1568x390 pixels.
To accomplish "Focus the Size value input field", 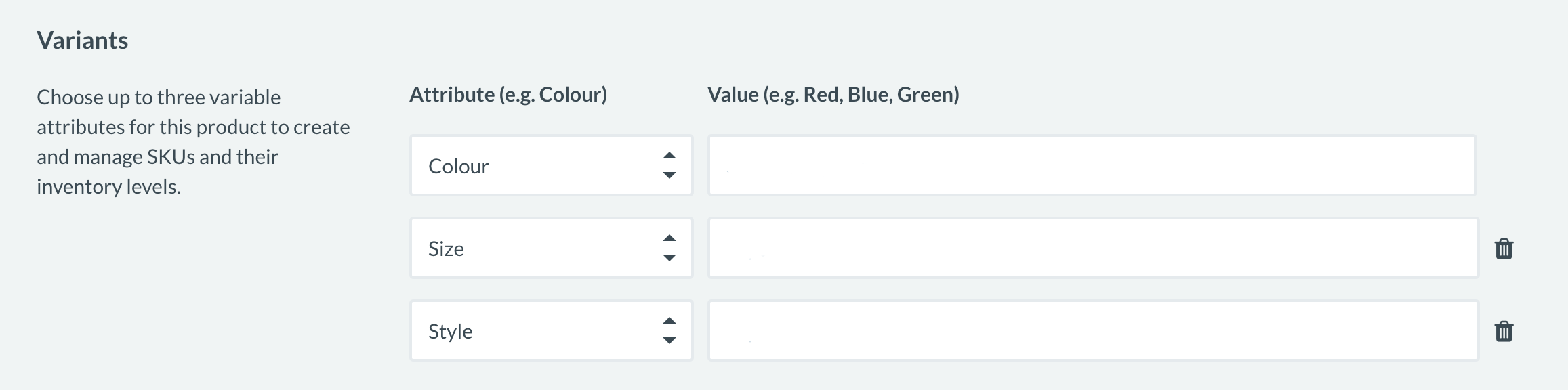I will 1093,248.
